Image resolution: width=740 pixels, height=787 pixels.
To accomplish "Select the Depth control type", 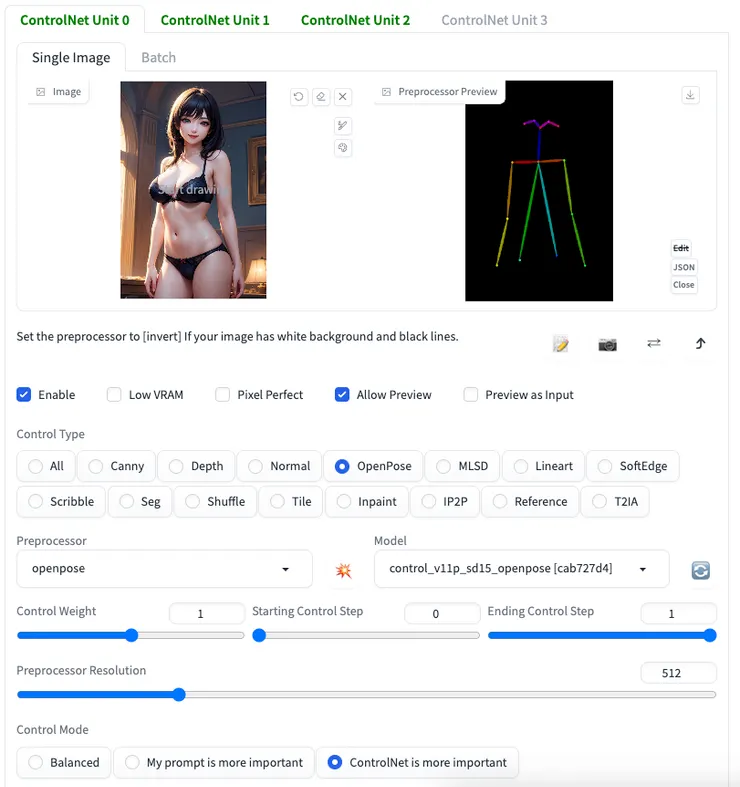I will (196, 466).
